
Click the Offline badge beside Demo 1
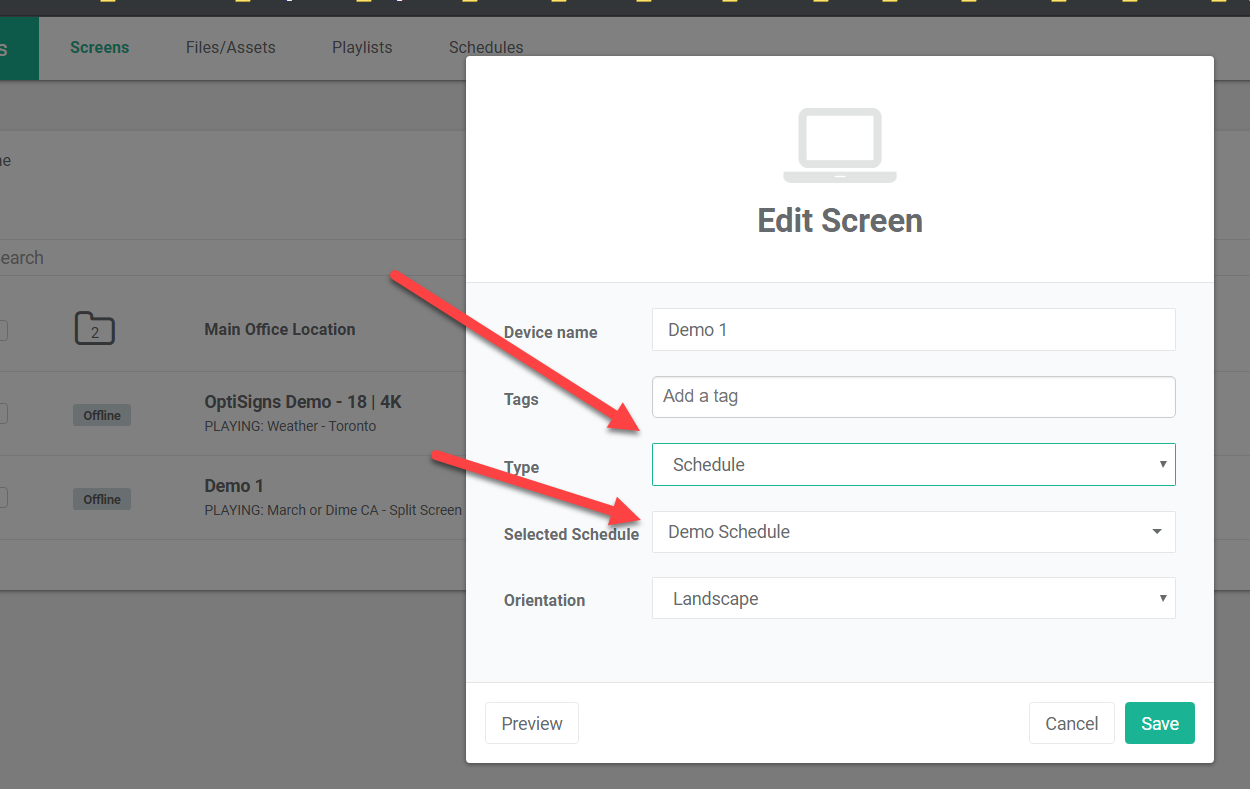[101, 498]
